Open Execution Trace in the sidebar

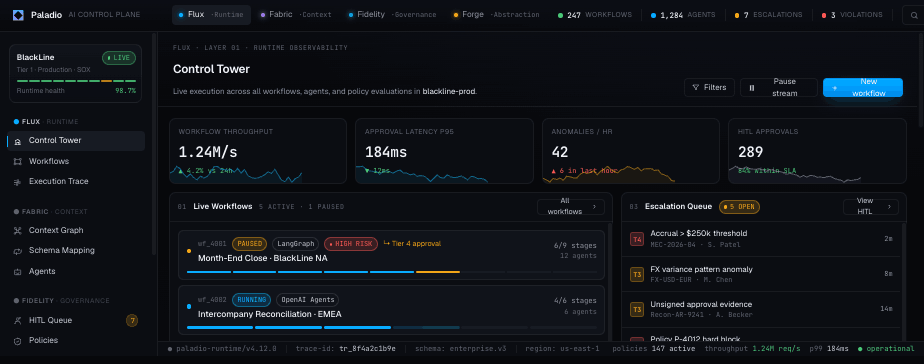[x=76, y=181]
